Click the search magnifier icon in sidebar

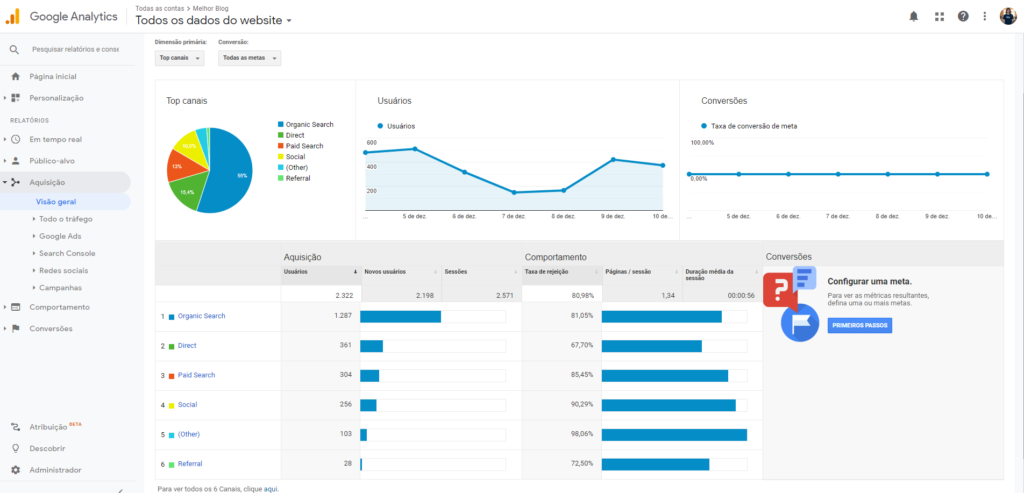coord(15,50)
